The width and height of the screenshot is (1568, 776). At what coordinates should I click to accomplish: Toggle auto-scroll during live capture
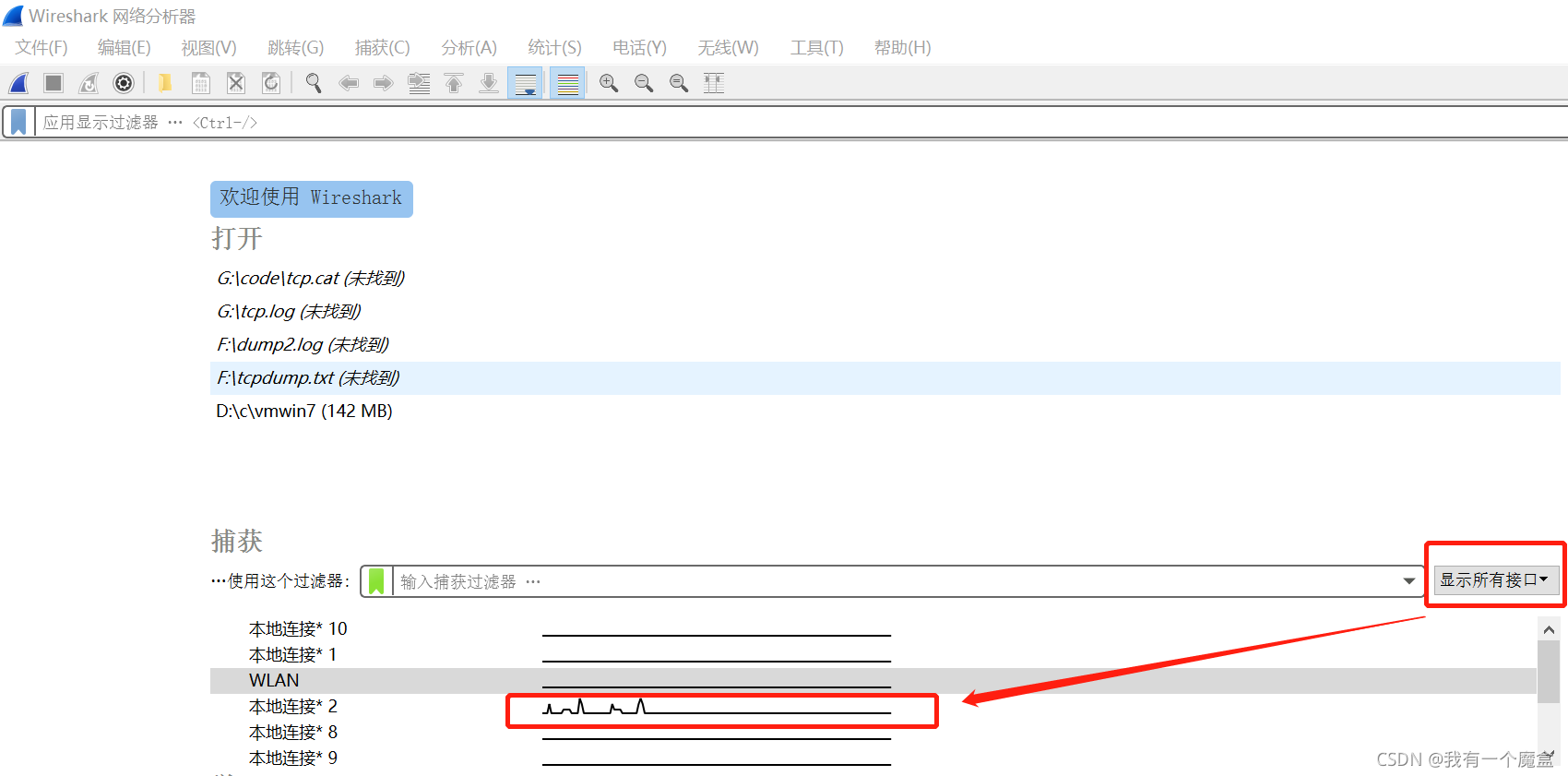click(x=525, y=83)
